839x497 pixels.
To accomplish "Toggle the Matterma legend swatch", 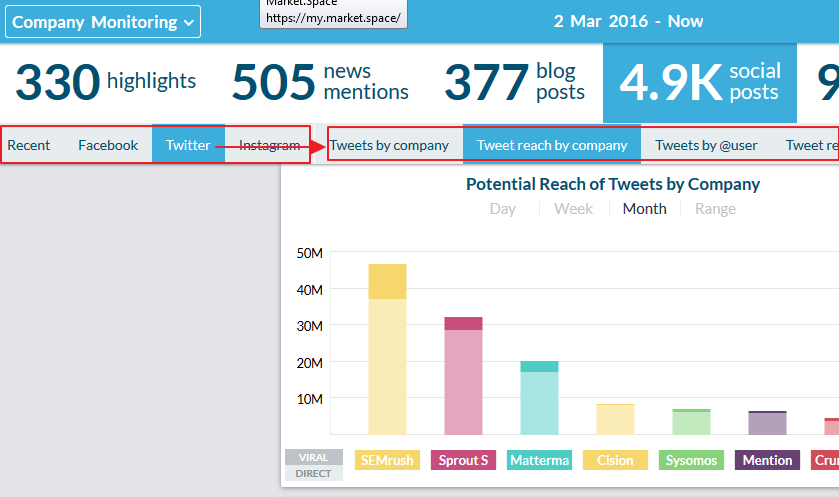I will click(539, 460).
